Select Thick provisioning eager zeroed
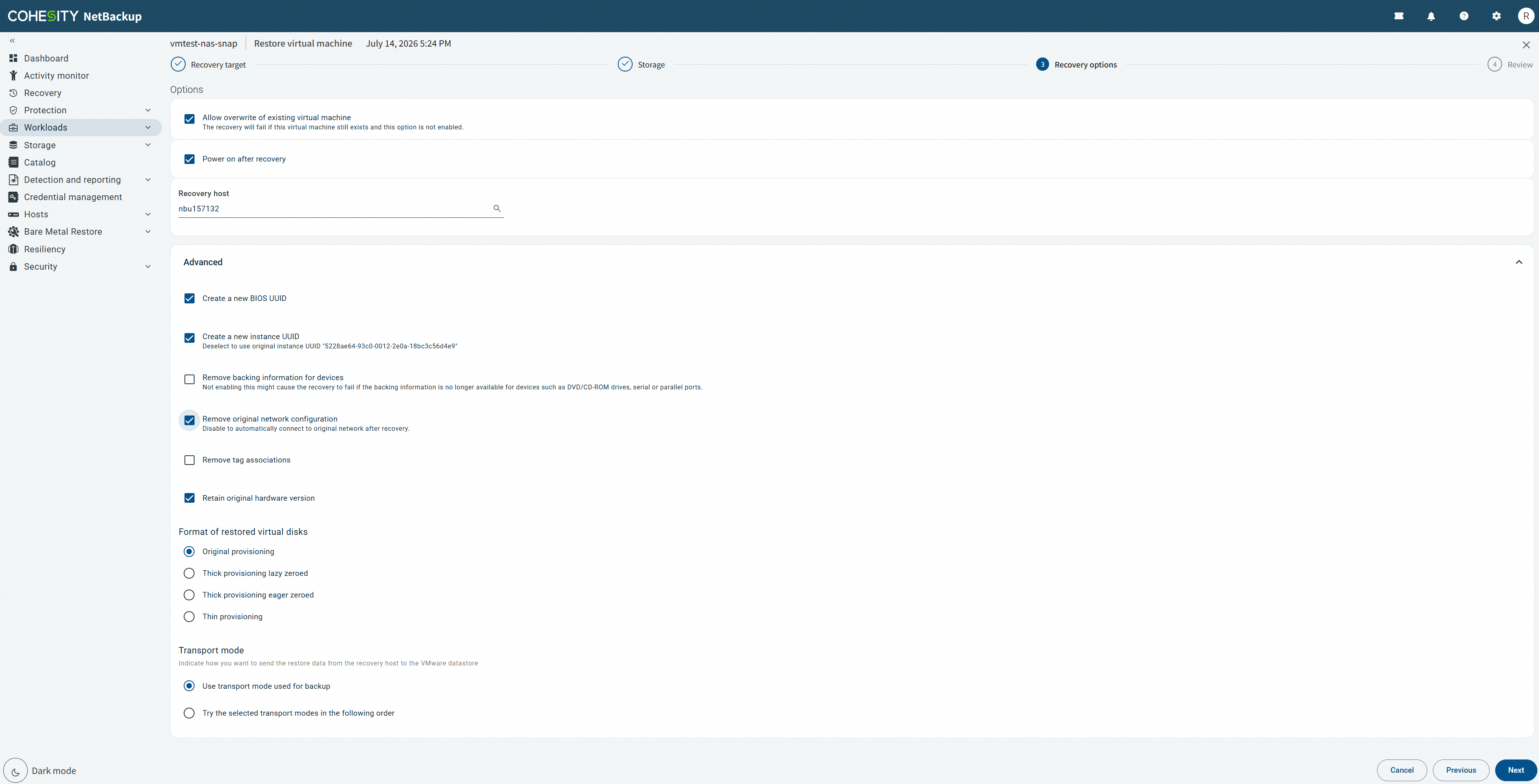The image size is (1539, 784). pyautogui.click(x=189, y=595)
